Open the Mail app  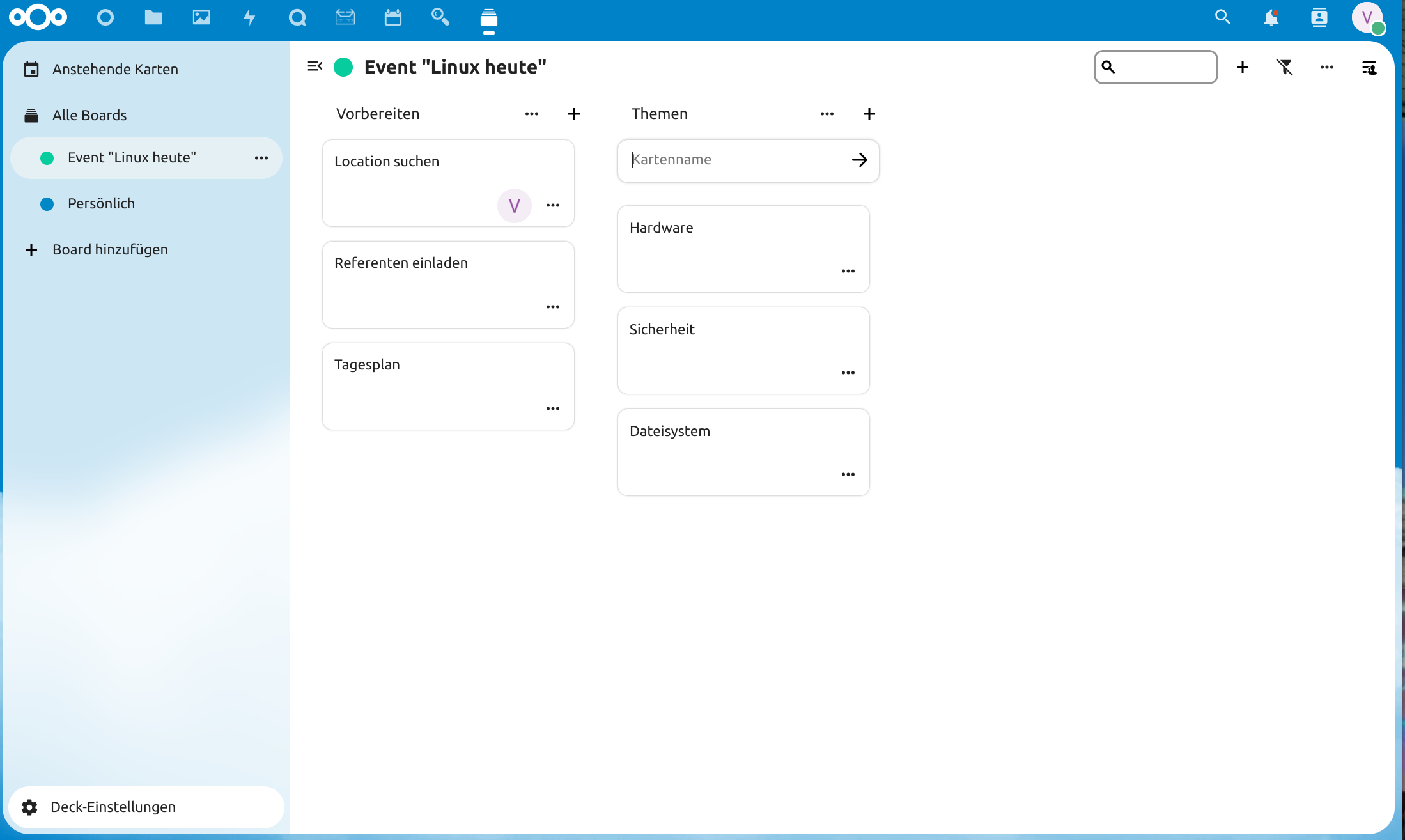345,17
